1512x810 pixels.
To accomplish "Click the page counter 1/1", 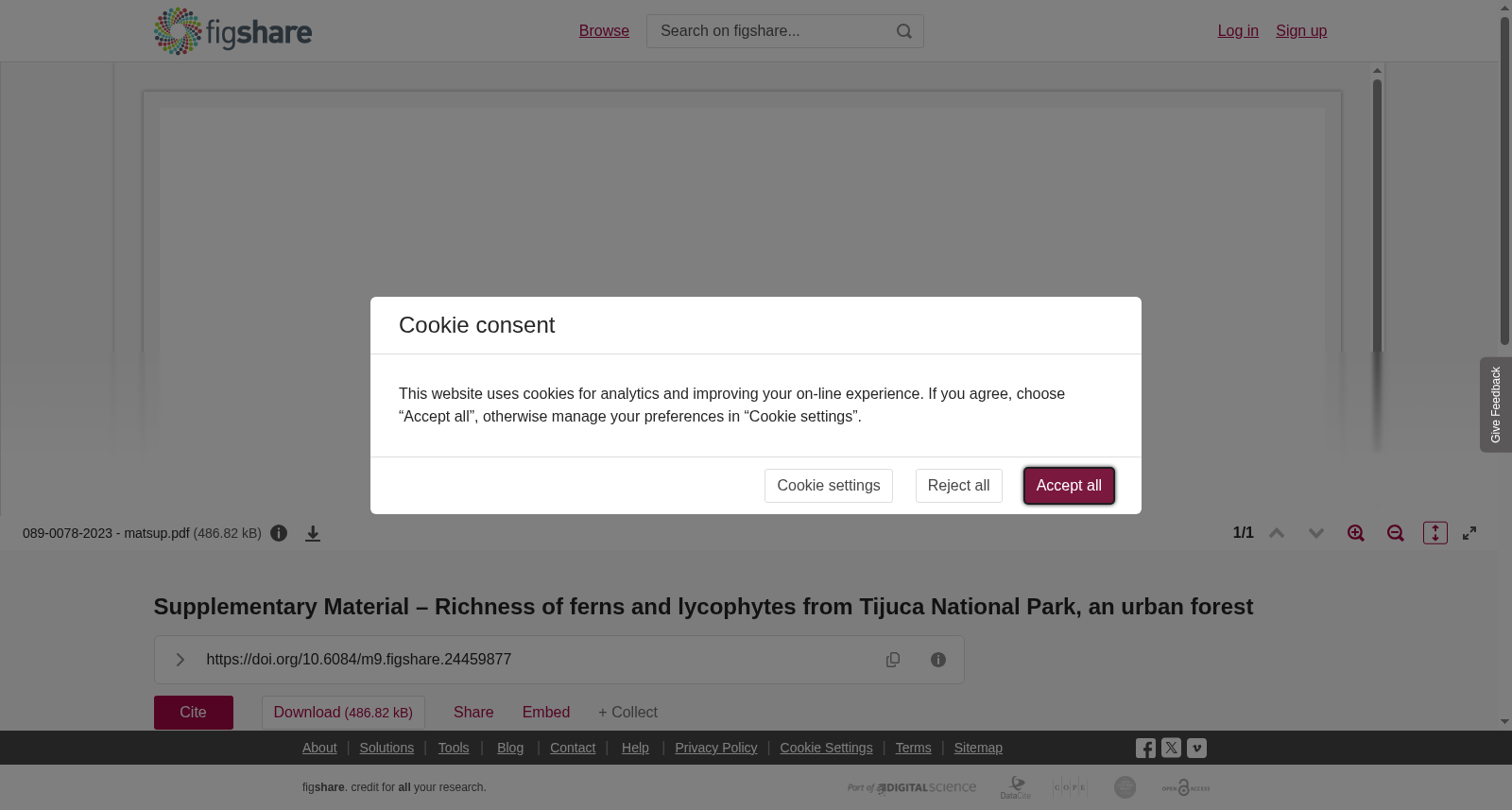I will pyautogui.click(x=1244, y=533).
